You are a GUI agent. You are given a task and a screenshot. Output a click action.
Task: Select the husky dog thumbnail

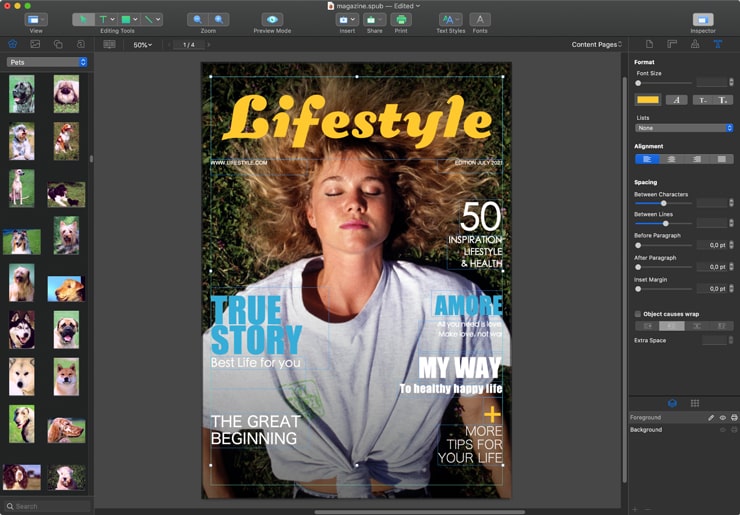22,329
